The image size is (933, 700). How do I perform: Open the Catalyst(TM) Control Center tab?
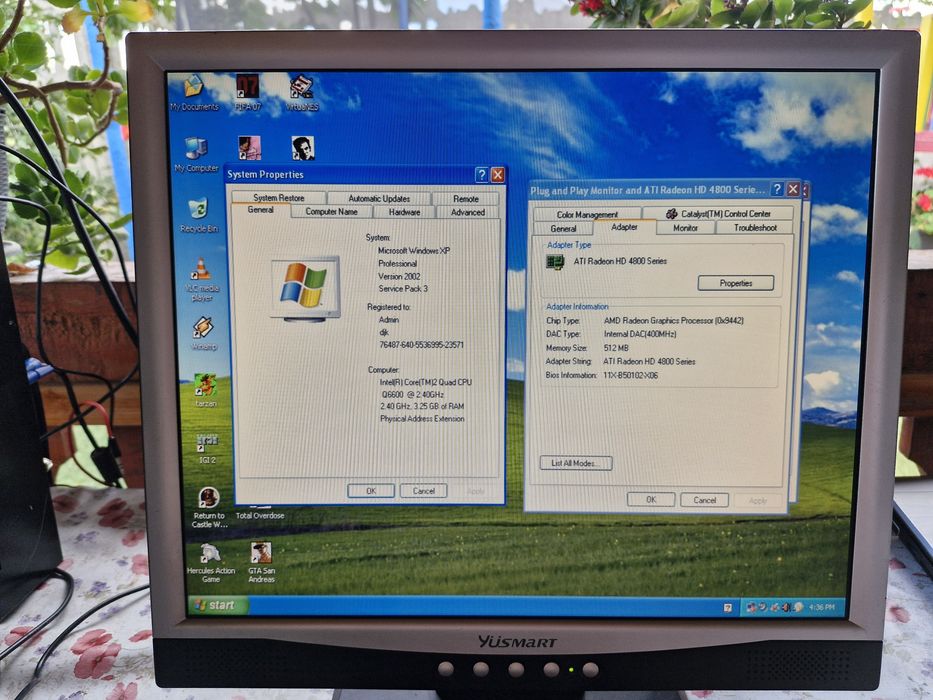(x=718, y=214)
